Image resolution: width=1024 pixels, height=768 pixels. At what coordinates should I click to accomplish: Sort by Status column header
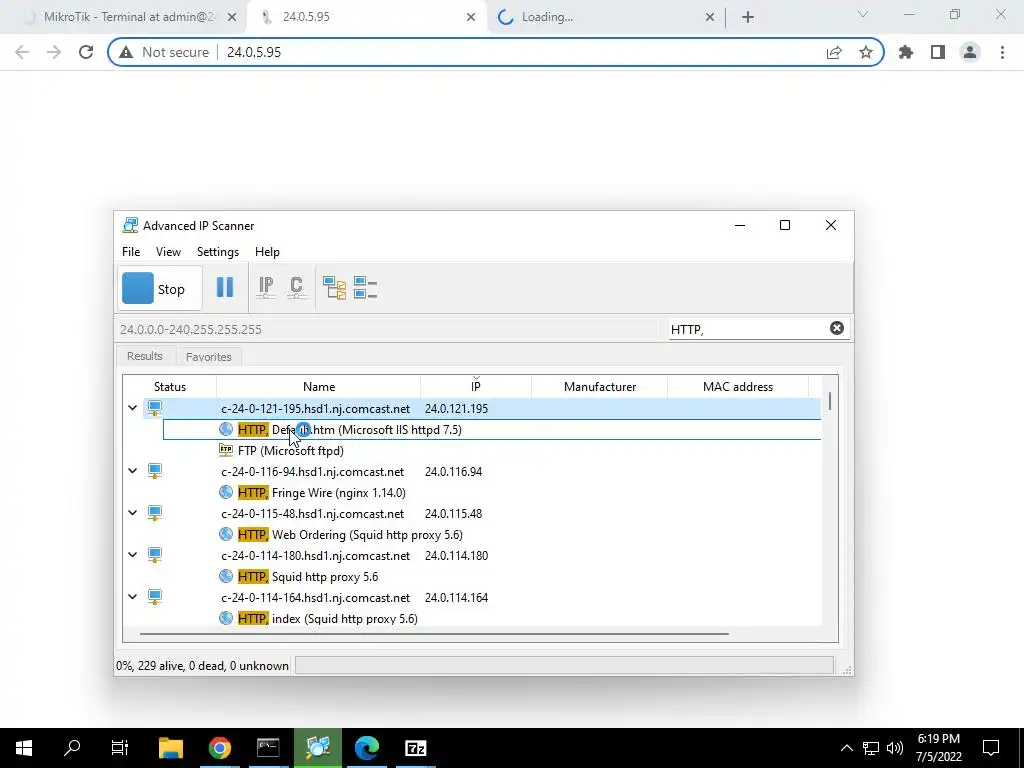170,387
